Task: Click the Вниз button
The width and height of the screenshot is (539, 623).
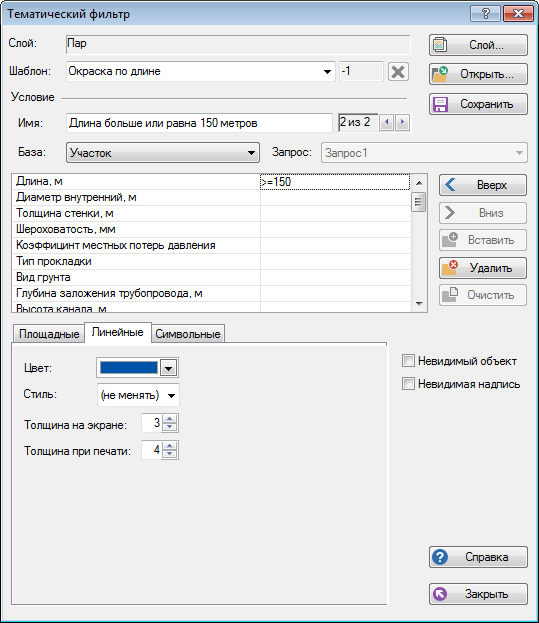Action: point(483,213)
